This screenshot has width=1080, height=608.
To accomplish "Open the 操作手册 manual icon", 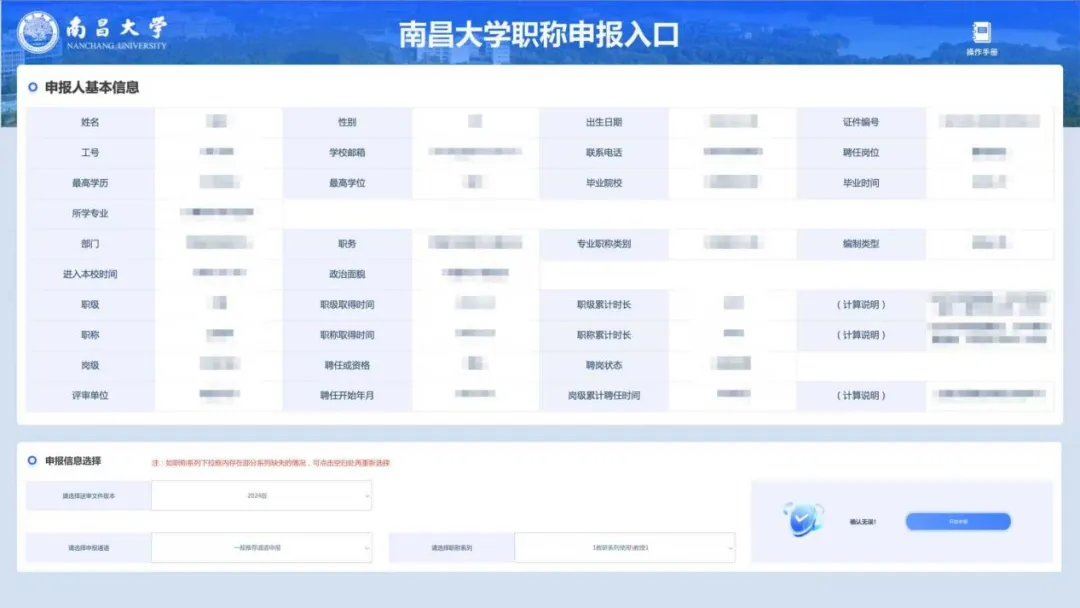I will point(982,39).
